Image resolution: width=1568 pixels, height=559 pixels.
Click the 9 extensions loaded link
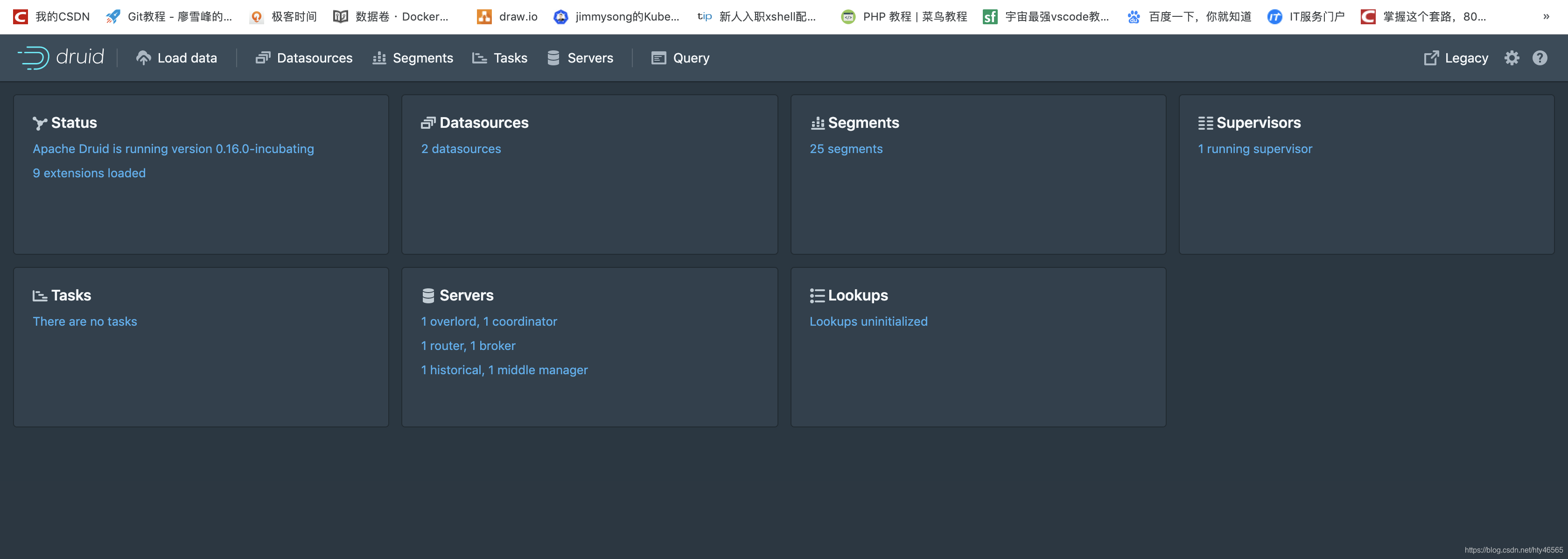(x=89, y=173)
